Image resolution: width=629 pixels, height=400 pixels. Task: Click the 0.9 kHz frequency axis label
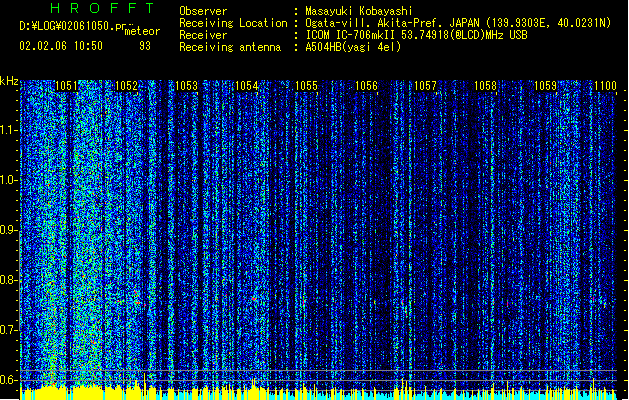tap(9, 230)
